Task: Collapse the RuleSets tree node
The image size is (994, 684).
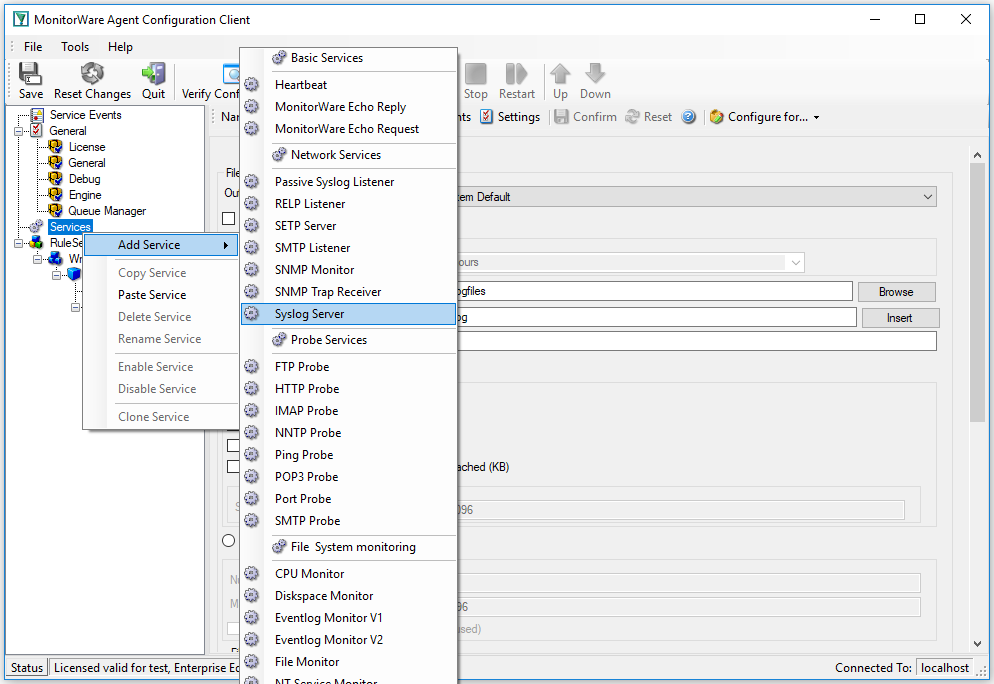Action: coord(19,243)
